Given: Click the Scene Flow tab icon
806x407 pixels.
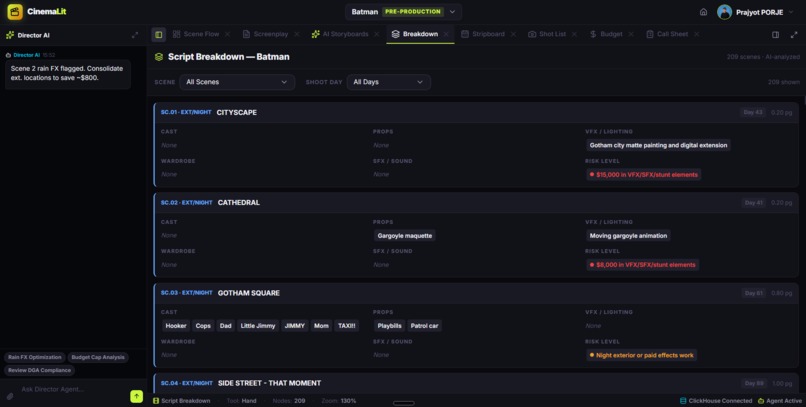Looking at the screenshot, I should pyautogui.click(x=176, y=34).
